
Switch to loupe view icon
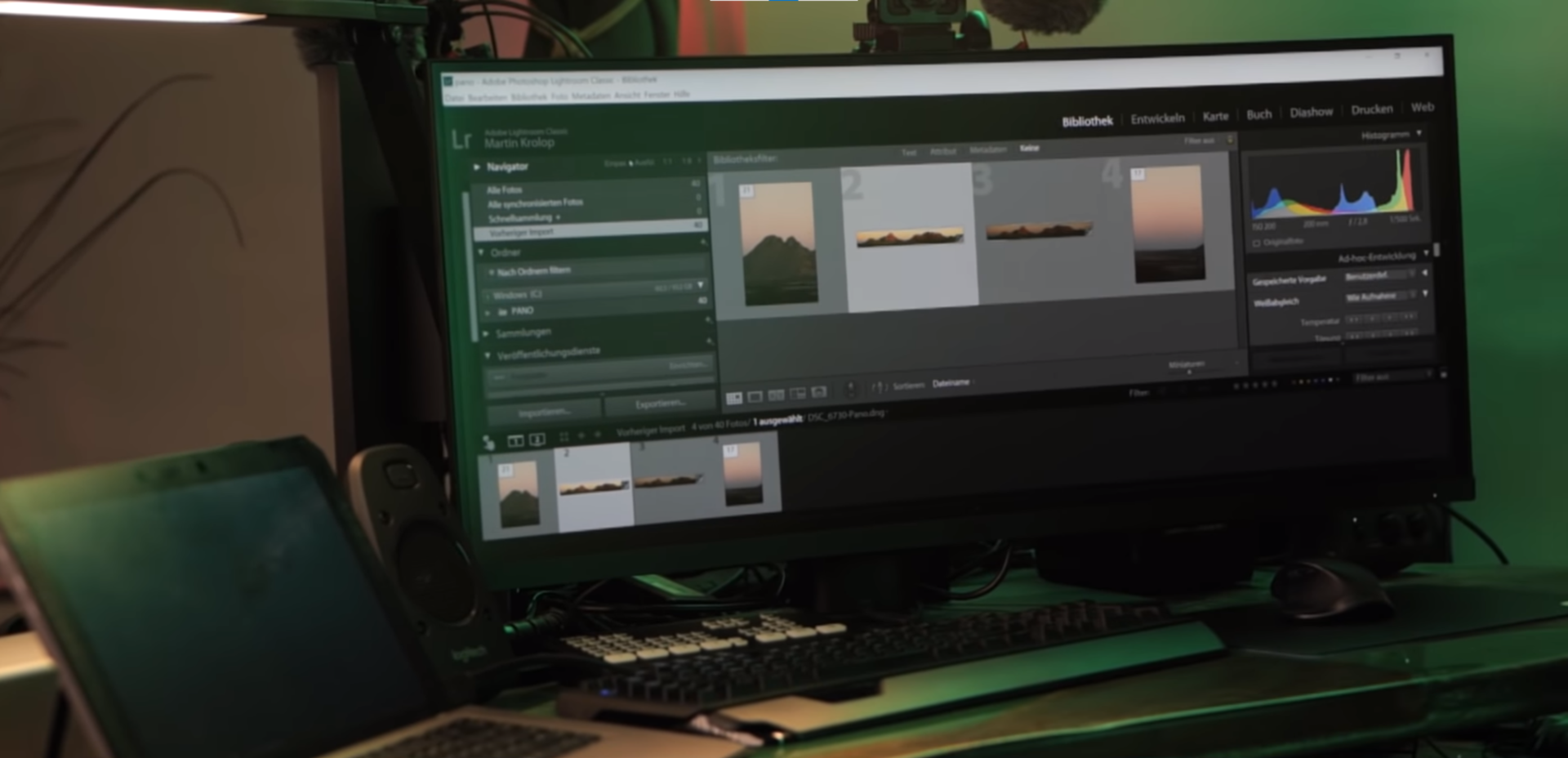(x=755, y=397)
